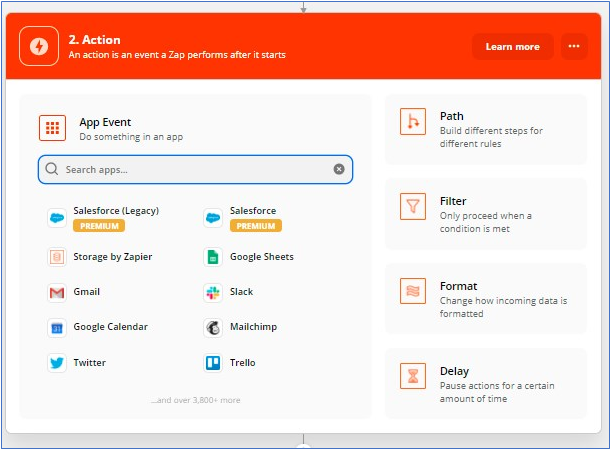Image resolution: width=612 pixels, height=450 pixels.
Task: Click the Delay option title
Action: 454,372
